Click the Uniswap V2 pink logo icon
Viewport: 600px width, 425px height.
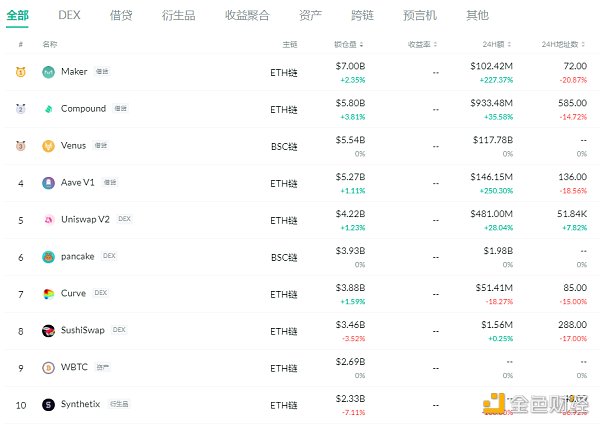click(48, 220)
